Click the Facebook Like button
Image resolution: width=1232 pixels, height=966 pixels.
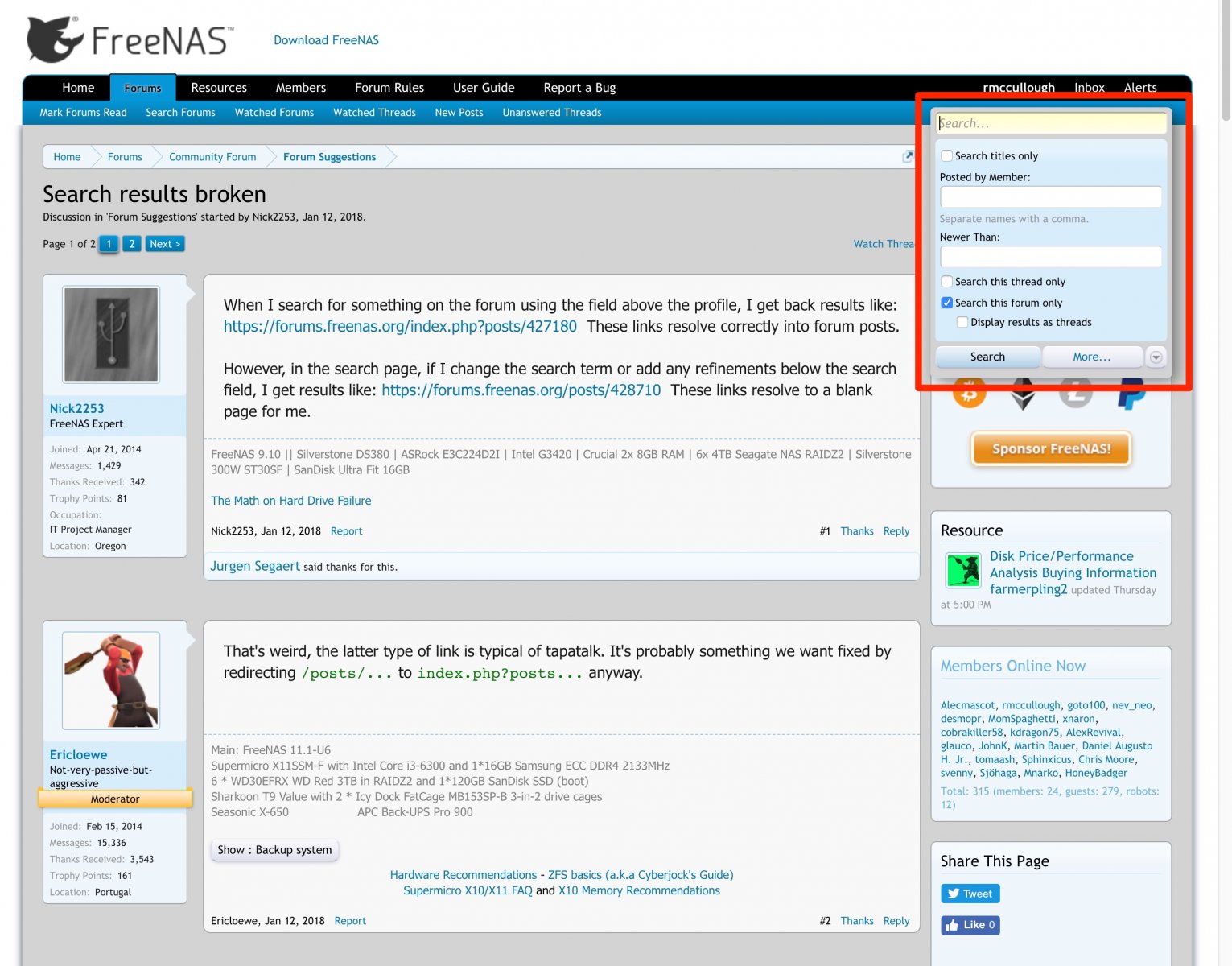[970, 925]
